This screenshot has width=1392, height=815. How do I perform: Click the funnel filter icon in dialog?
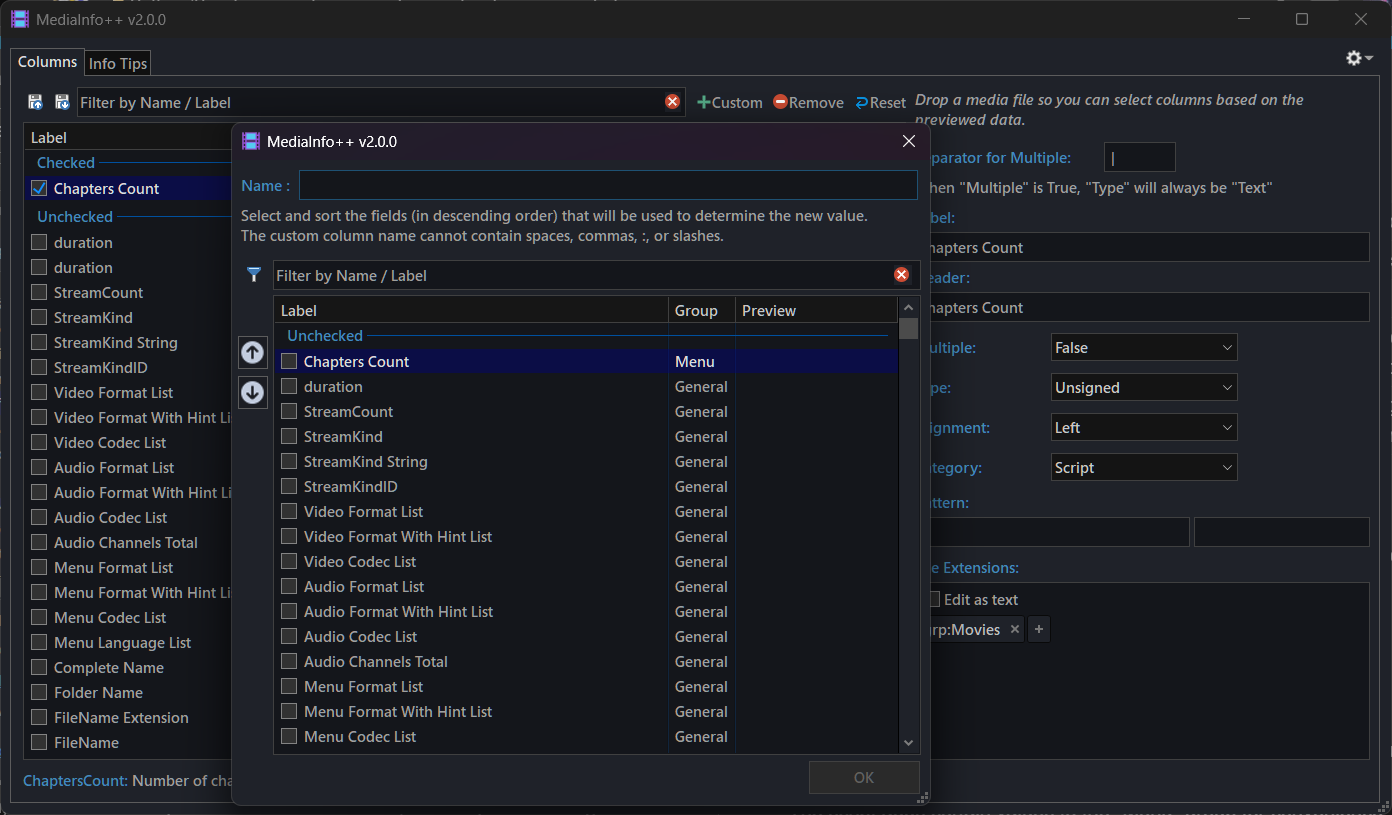(254, 275)
